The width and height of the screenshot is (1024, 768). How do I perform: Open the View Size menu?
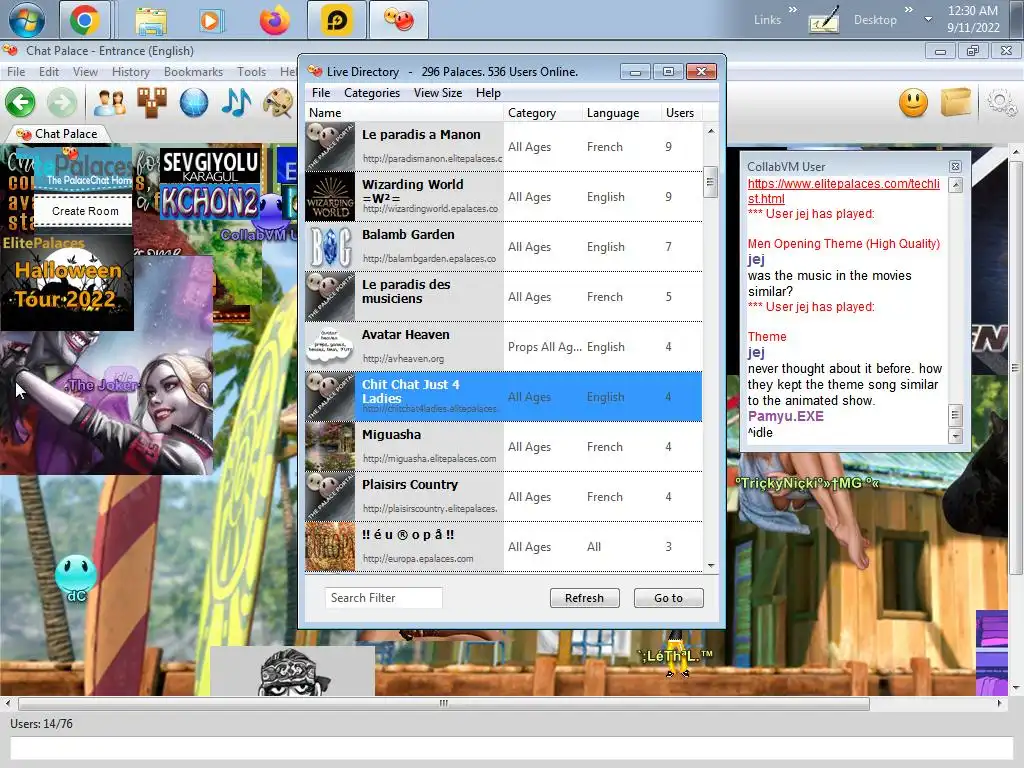tap(438, 93)
